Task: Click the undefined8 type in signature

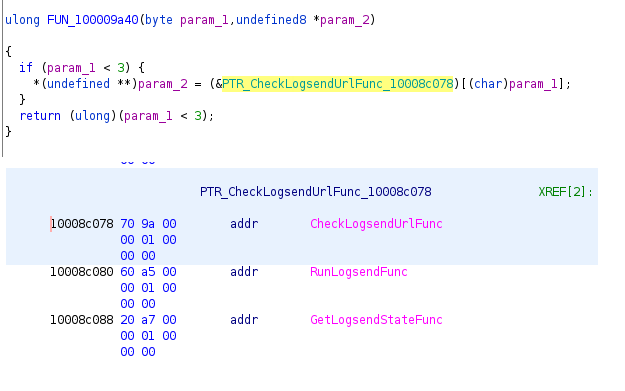Action: (x=271, y=20)
